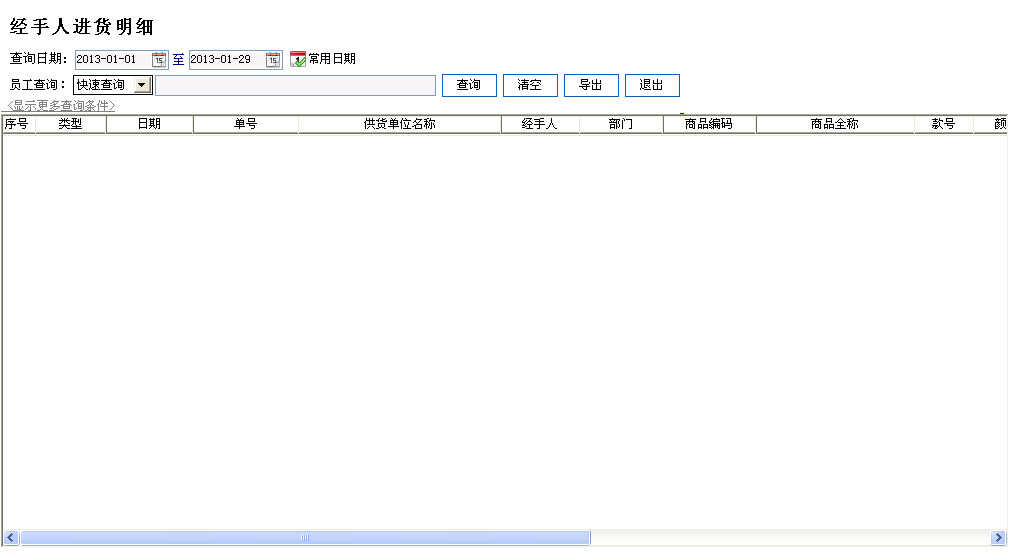Sort by the 类型 column header

coord(70,124)
